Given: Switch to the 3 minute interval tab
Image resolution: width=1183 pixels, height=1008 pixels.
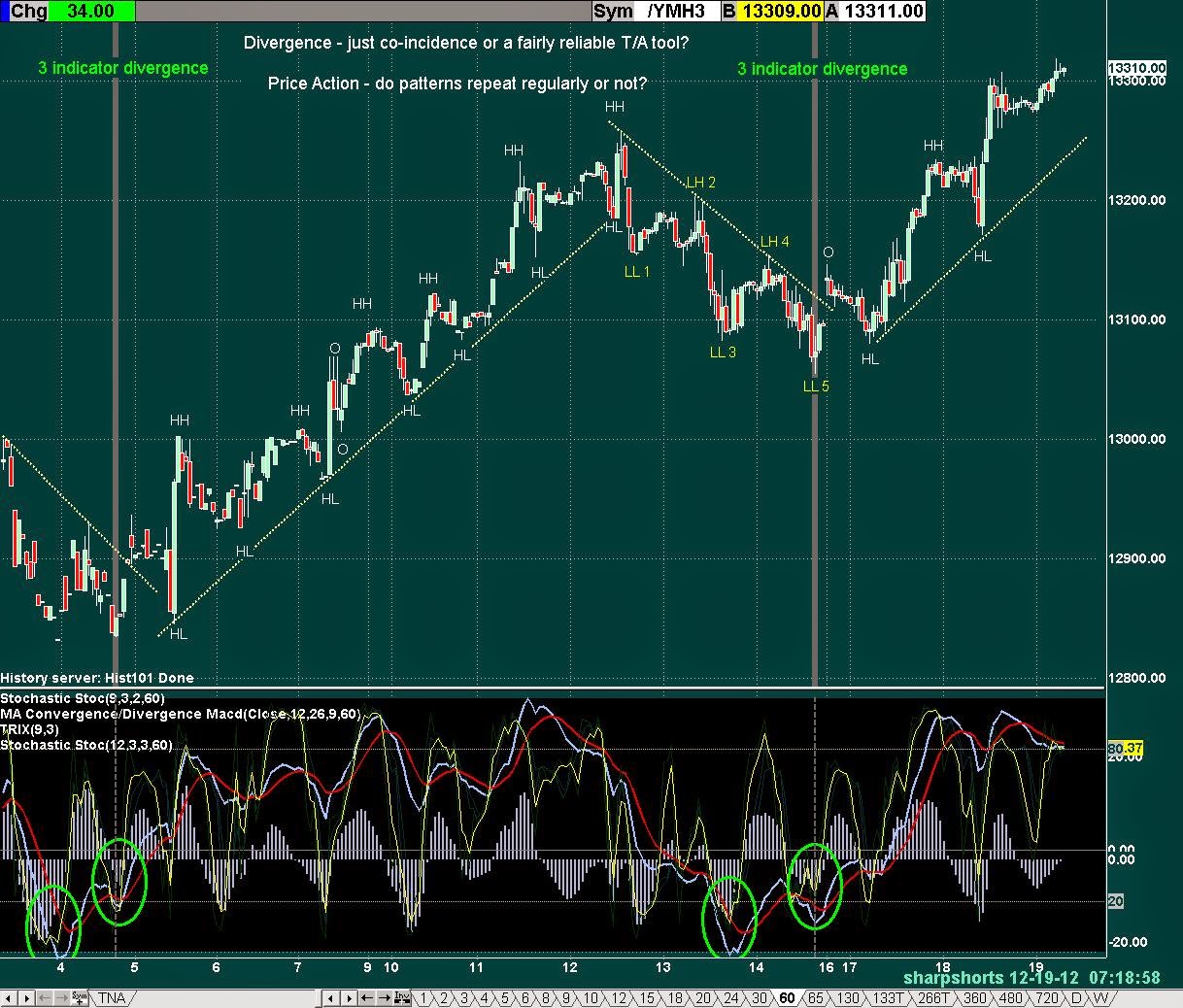Looking at the screenshot, I should click(463, 998).
